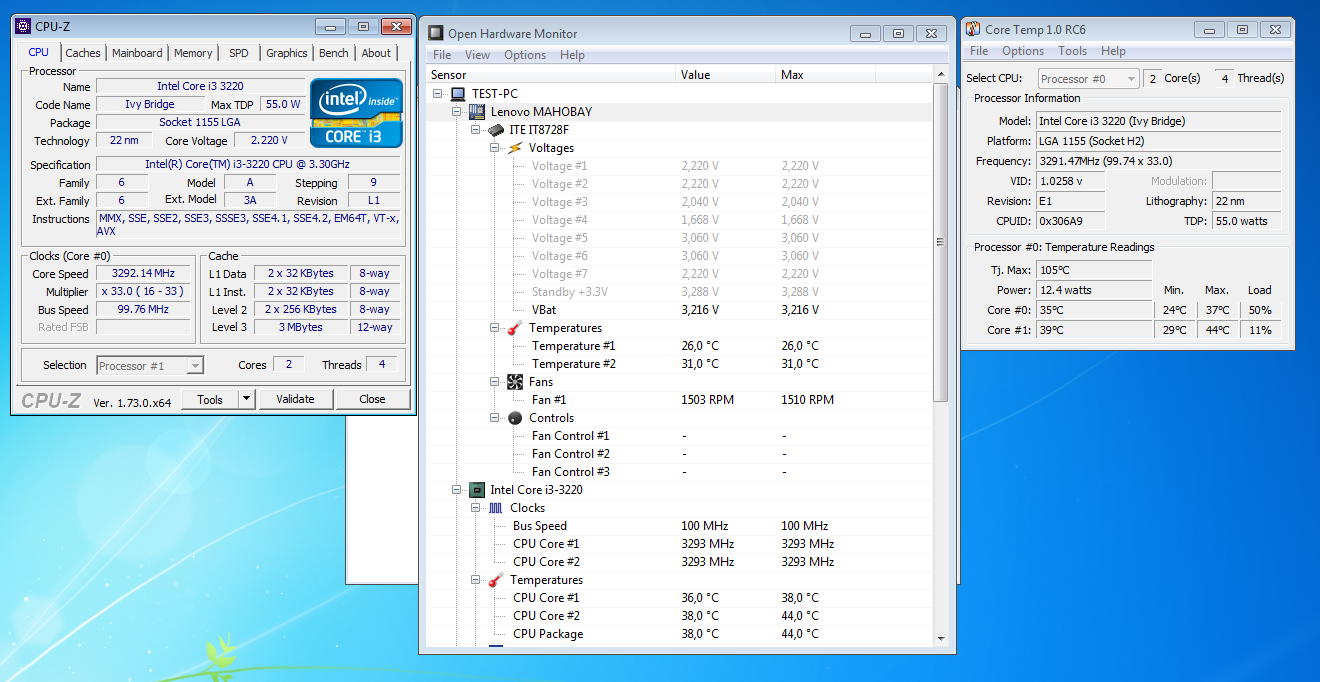Image resolution: width=1320 pixels, height=682 pixels.
Task: Select the Fan Control #2 row
Action: pyautogui.click(x=679, y=454)
